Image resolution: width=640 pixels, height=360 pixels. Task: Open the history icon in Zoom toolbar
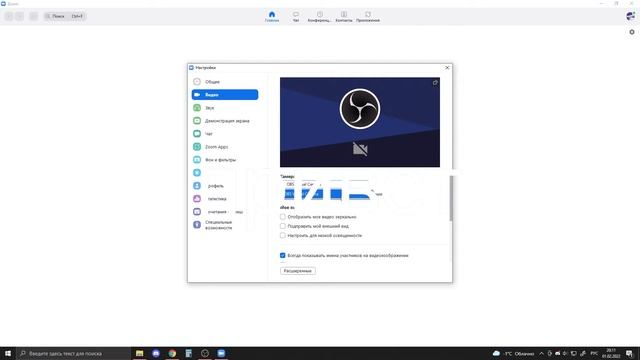point(33,16)
